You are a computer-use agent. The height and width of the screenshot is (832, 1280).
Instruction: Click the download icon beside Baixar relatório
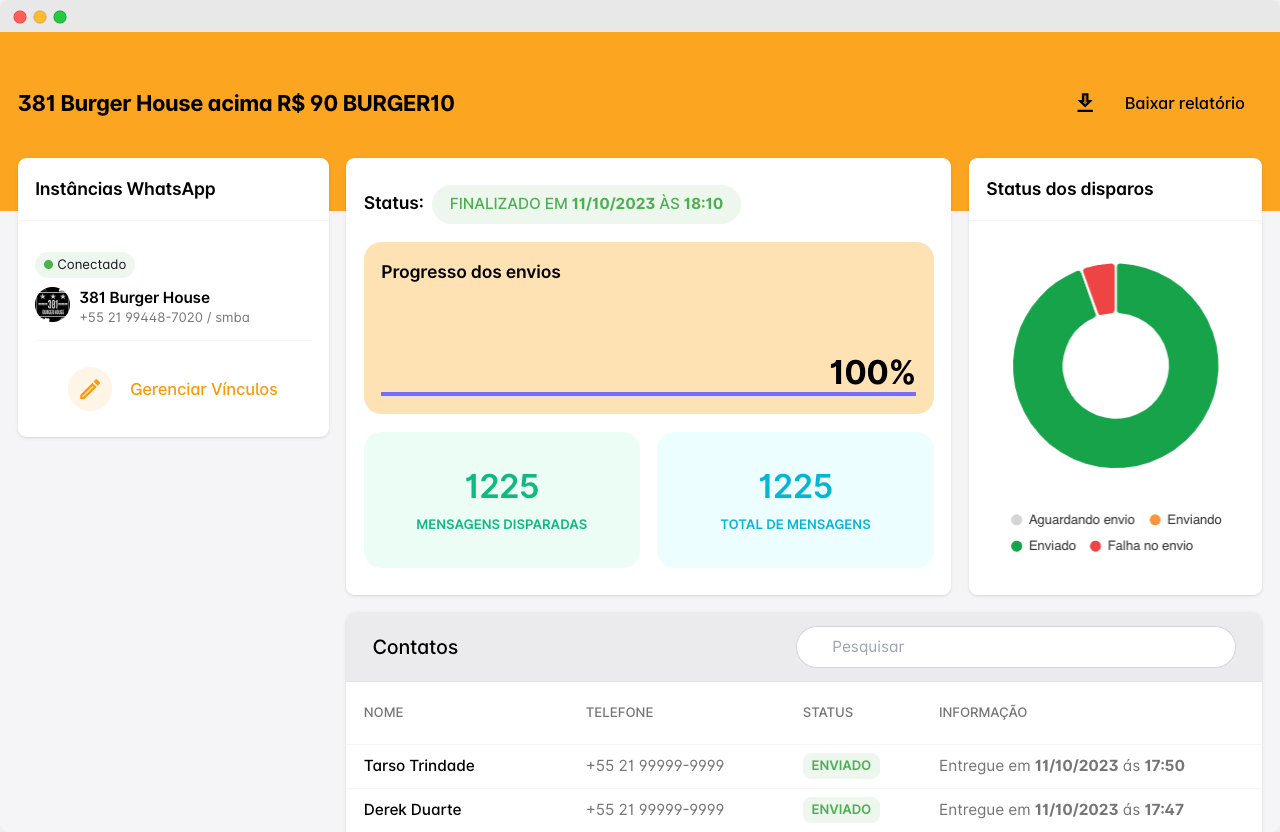[x=1085, y=103]
